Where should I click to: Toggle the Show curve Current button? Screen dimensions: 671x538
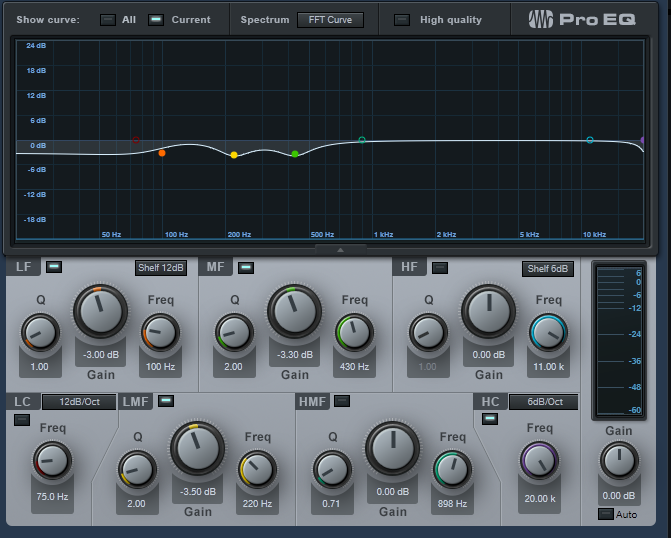tap(156, 20)
